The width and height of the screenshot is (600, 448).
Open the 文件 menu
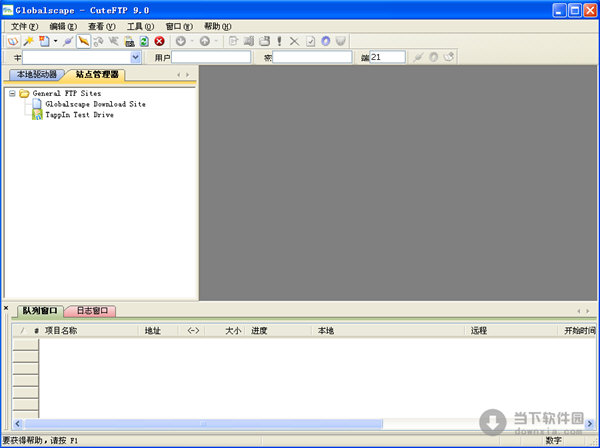24,25
